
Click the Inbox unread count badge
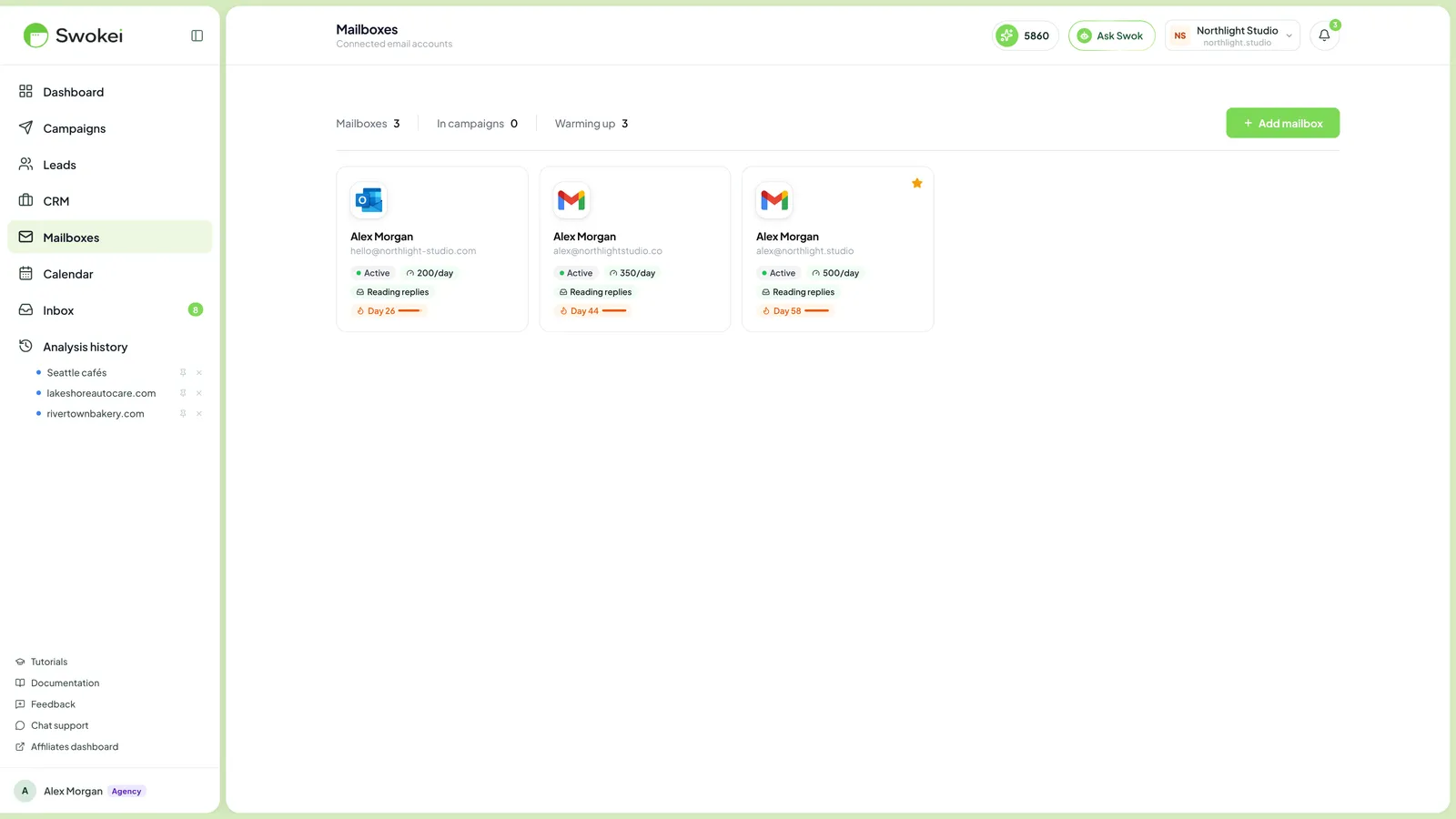(x=196, y=309)
